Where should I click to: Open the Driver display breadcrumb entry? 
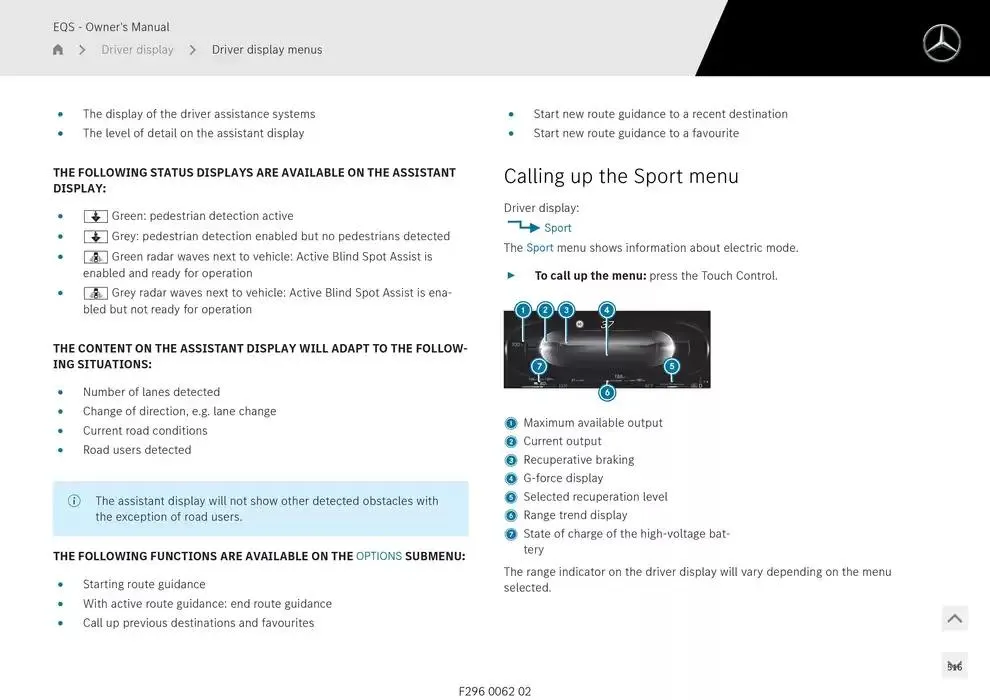(x=137, y=49)
